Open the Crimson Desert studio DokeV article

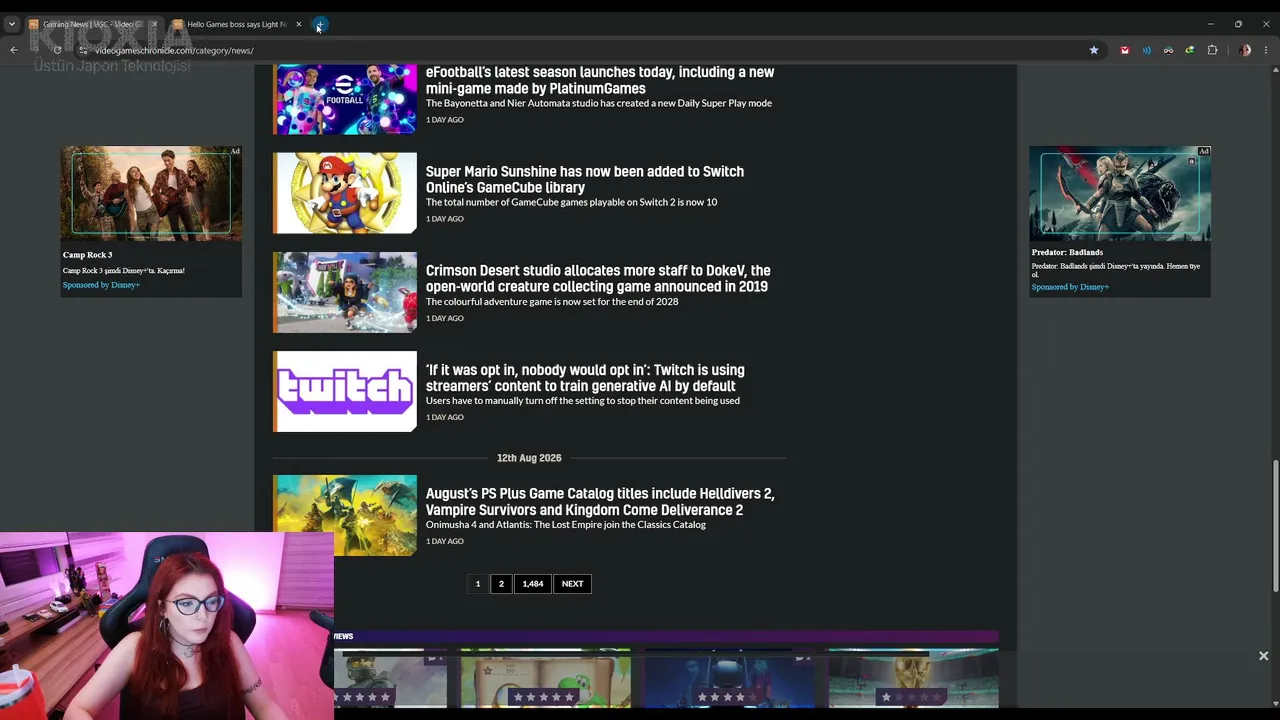(x=598, y=278)
